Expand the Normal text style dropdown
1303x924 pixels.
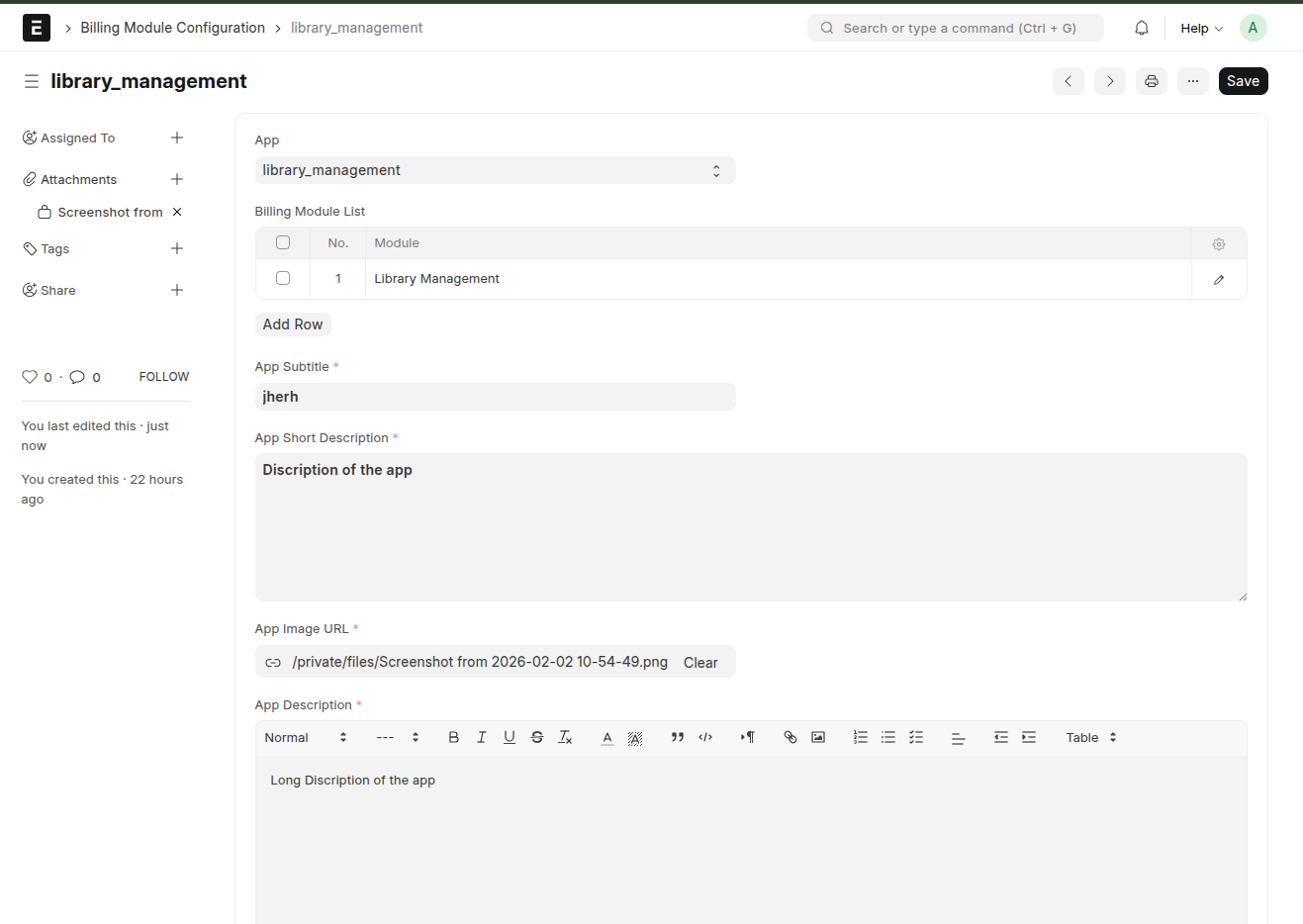[x=306, y=737]
